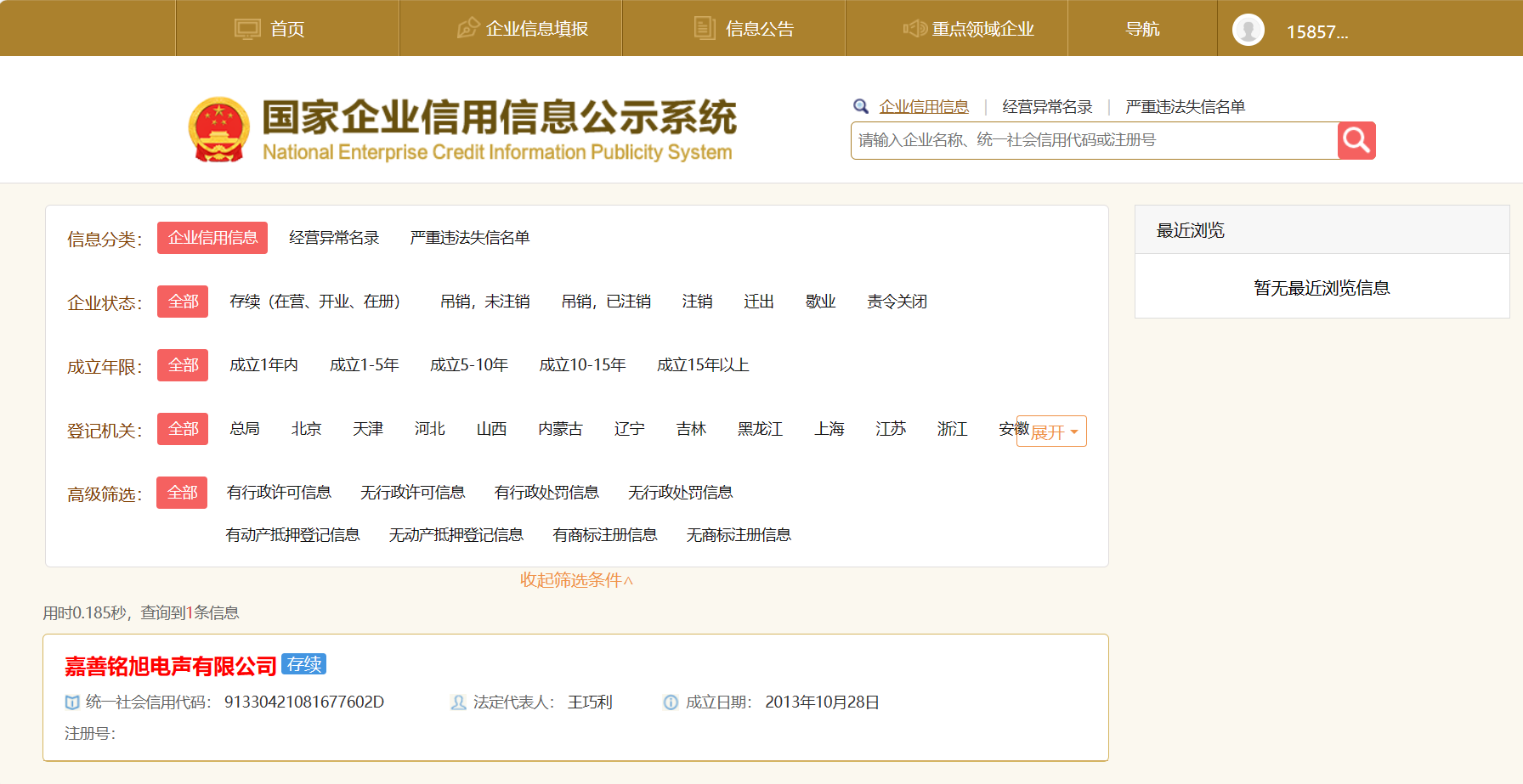
Task: Filter status by 存续(在营、开业、在册)
Action: [x=314, y=302]
